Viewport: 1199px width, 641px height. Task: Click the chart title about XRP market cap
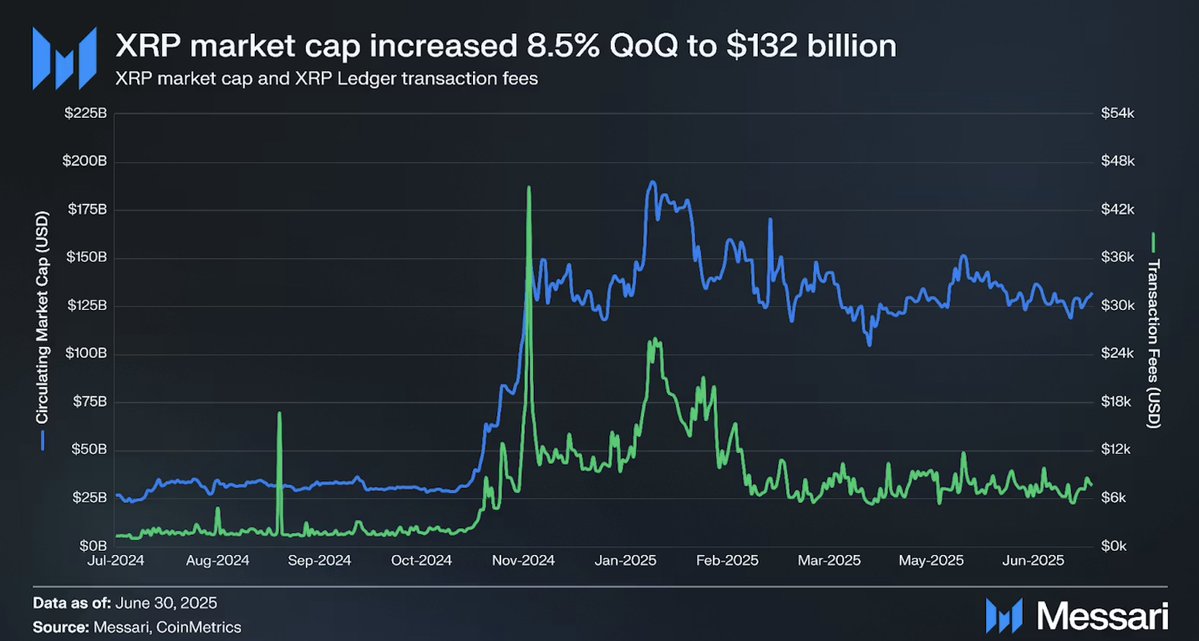pos(505,46)
